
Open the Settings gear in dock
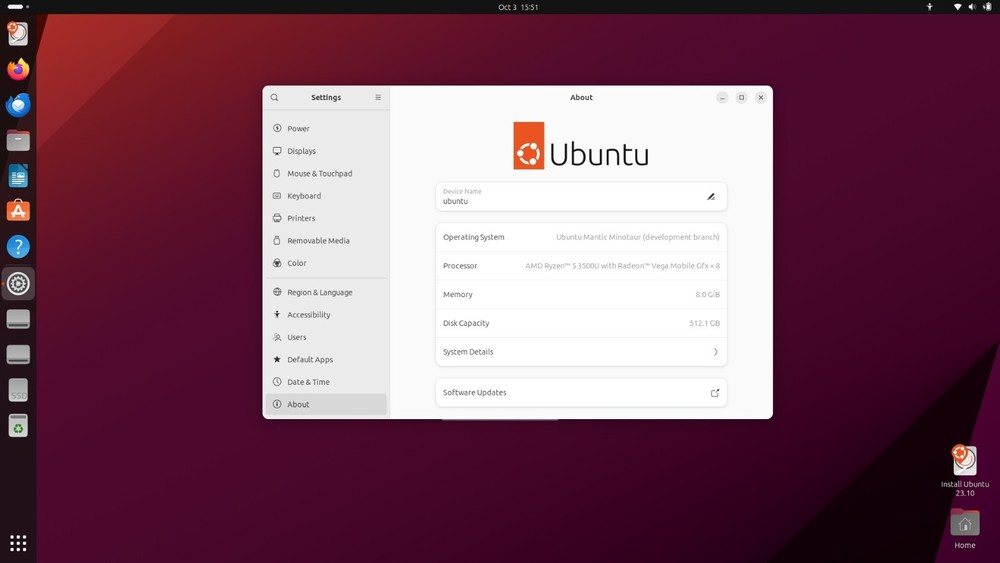18,283
